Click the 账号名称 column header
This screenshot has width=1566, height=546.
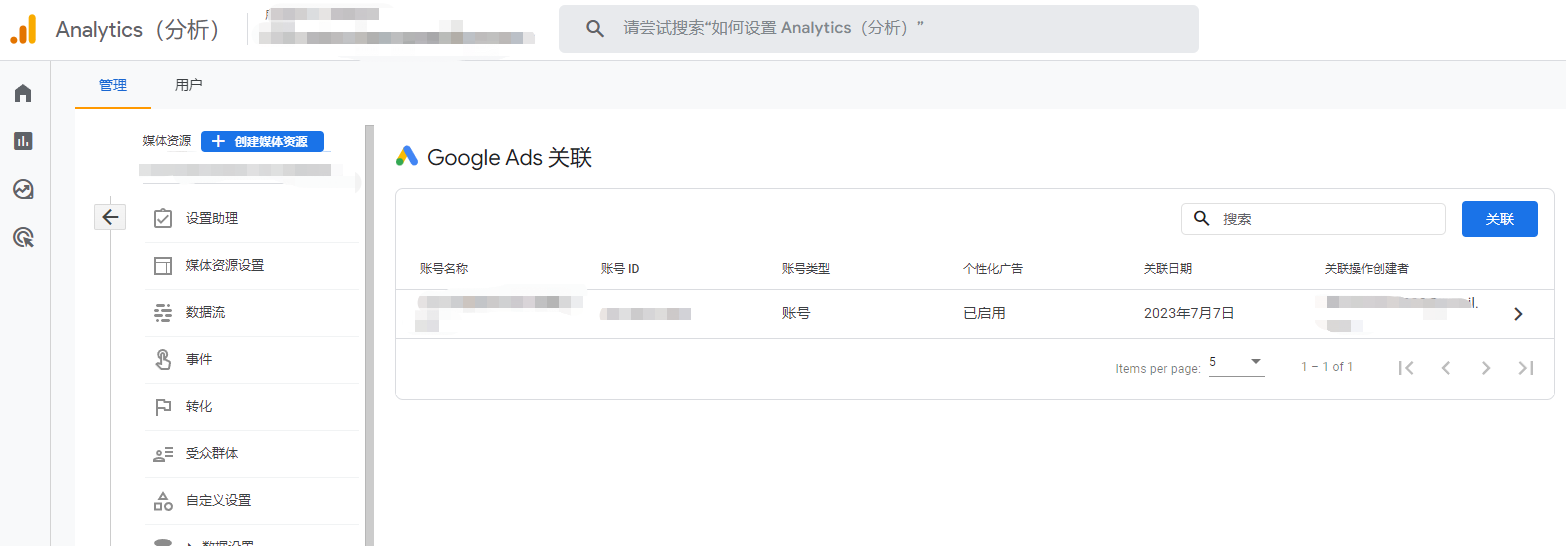click(444, 269)
